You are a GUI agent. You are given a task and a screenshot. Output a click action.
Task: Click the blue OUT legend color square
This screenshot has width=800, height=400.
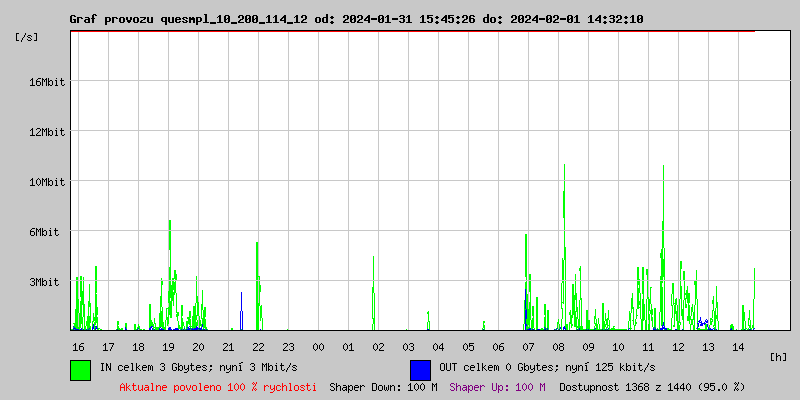tap(420, 369)
